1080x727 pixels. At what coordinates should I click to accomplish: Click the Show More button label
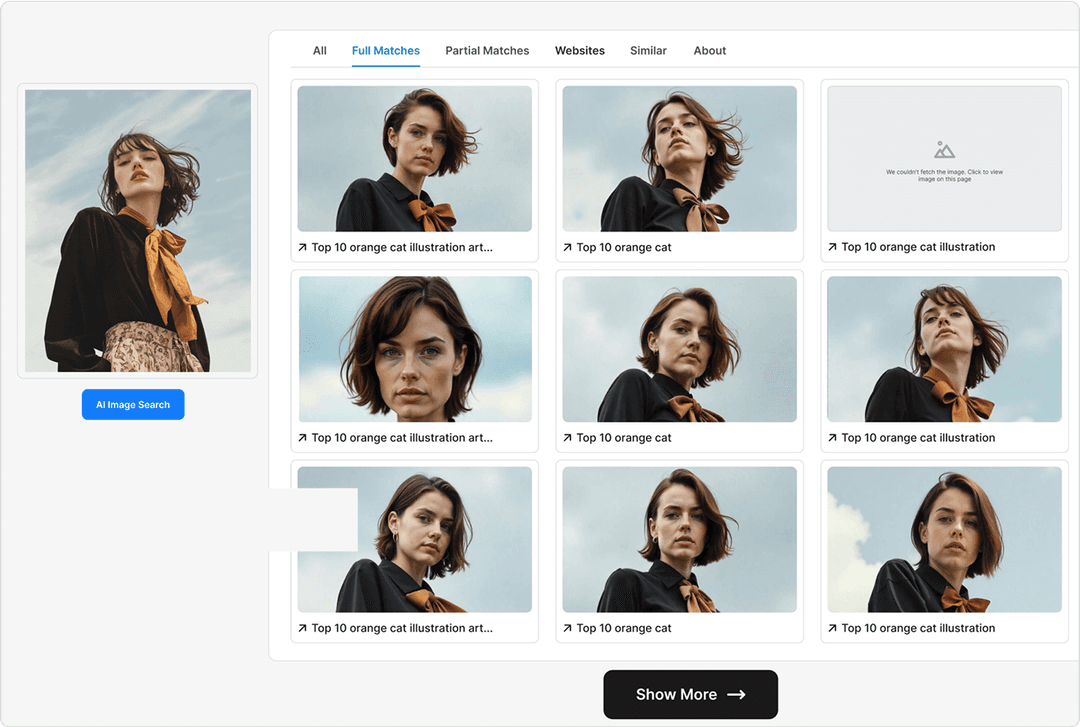[x=676, y=695]
